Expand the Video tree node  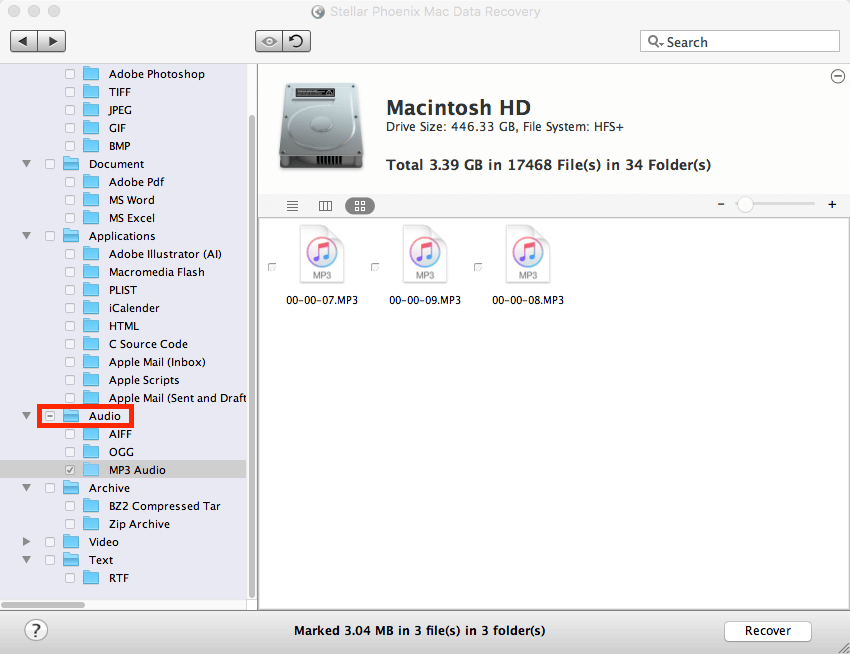[26, 542]
